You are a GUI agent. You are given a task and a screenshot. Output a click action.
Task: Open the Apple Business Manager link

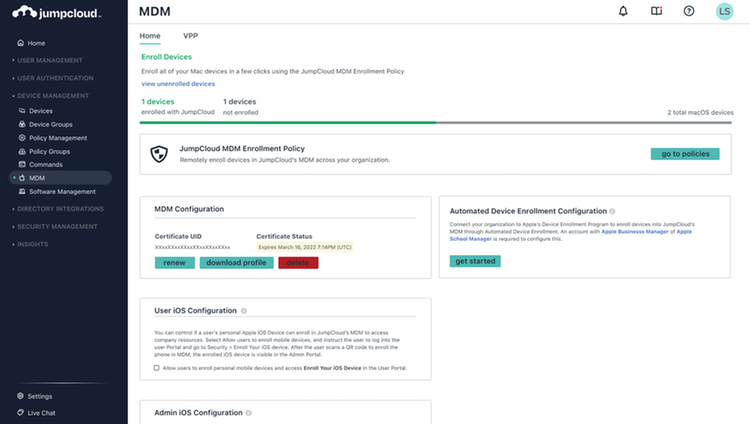click(x=635, y=232)
